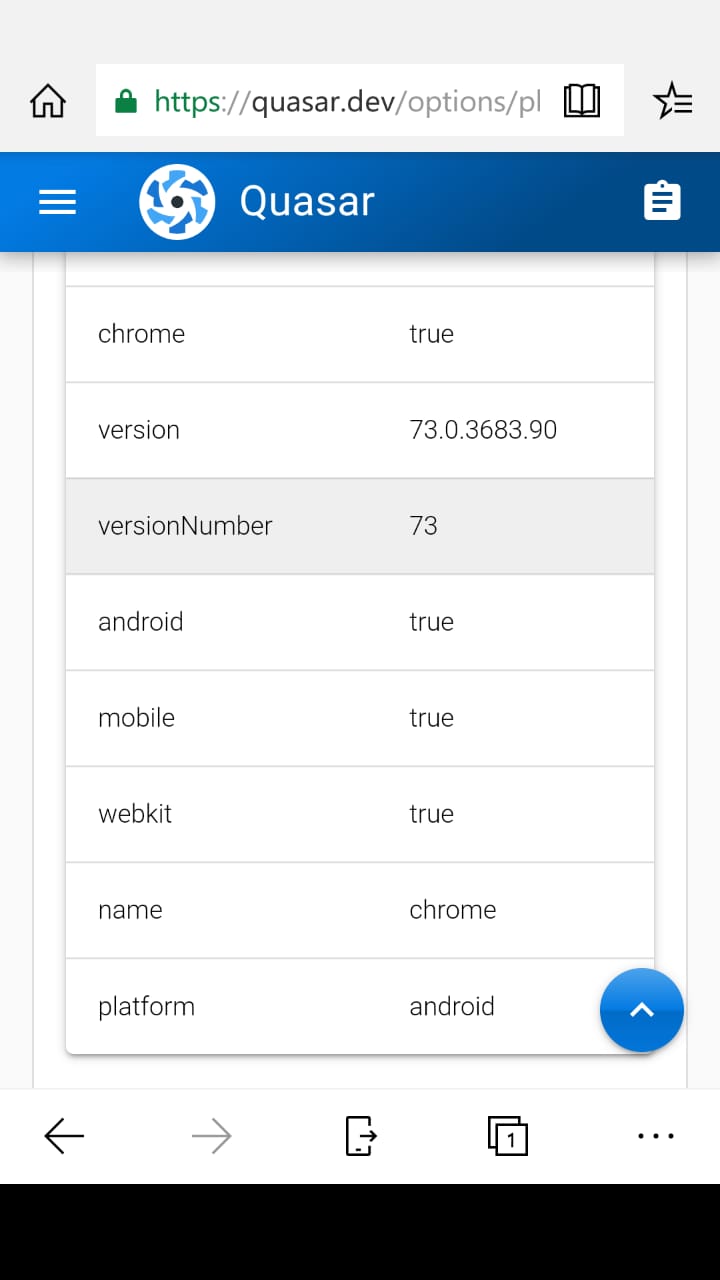Open reading mode from the address bar
Viewport: 720px width, 1280px height.
click(x=582, y=100)
